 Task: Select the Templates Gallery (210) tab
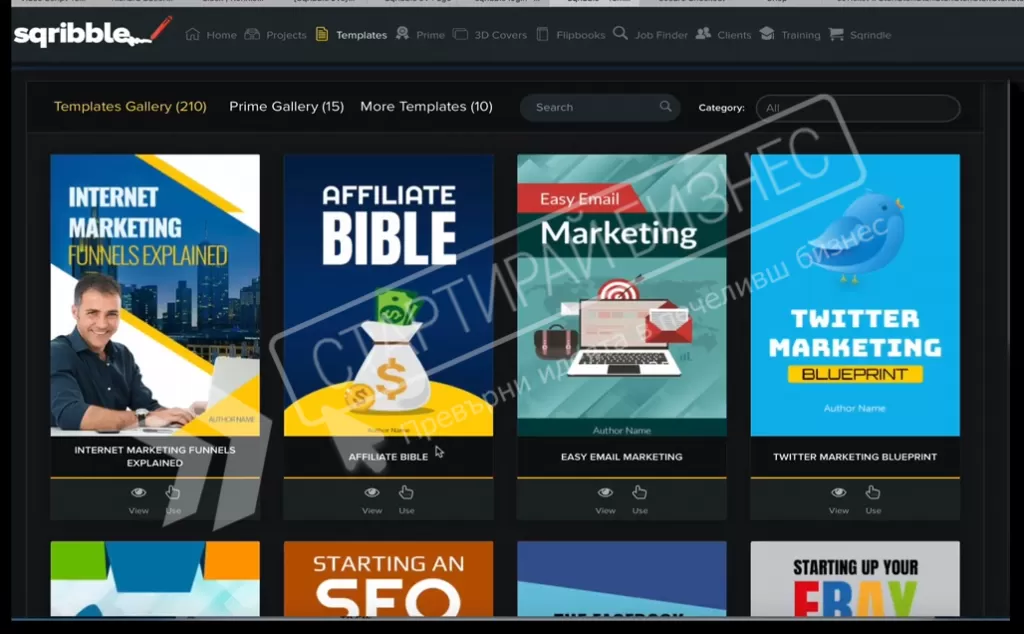click(x=130, y=106)
